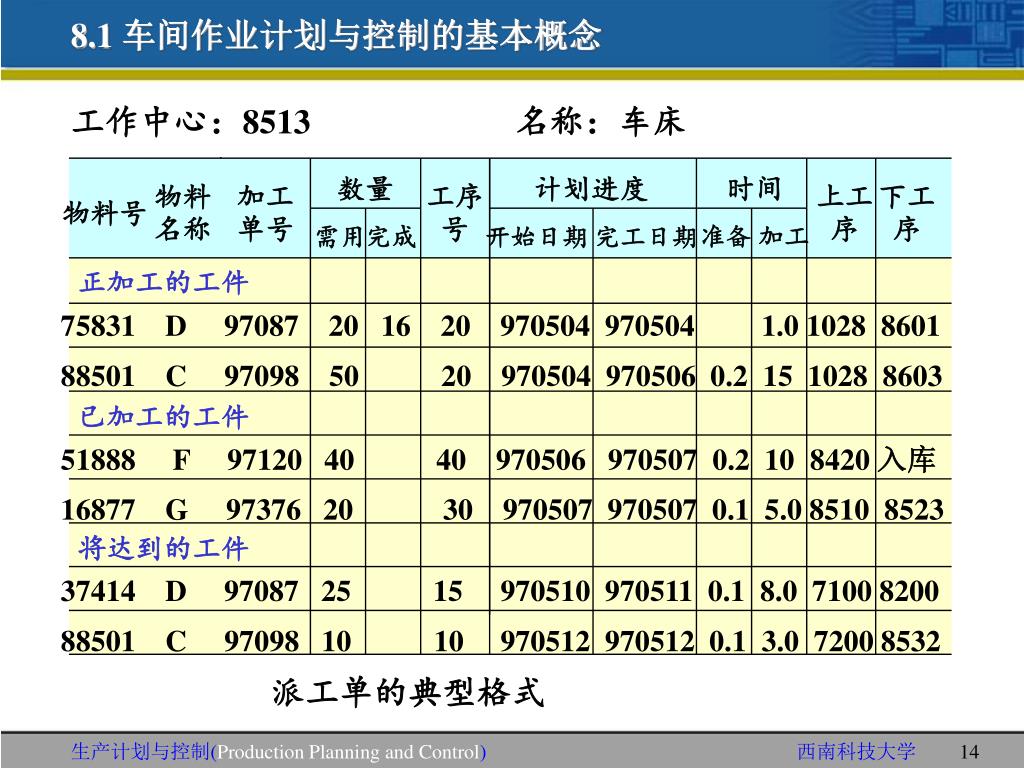
Task: Click material name 'G' in row 16877
Action: coord(176,509)
